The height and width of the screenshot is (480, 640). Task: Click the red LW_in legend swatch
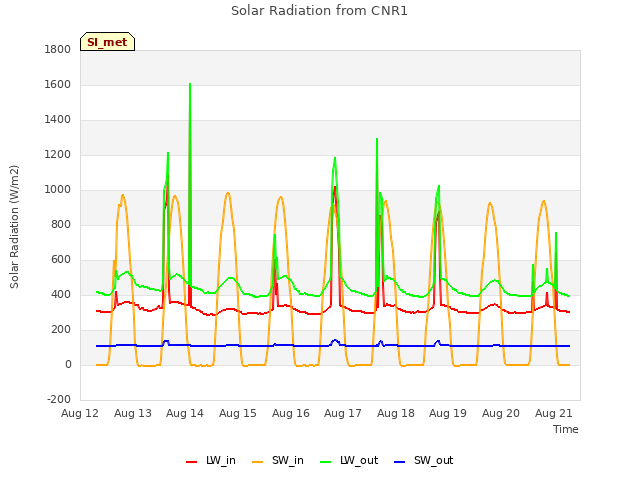click(x=191, y=462)
